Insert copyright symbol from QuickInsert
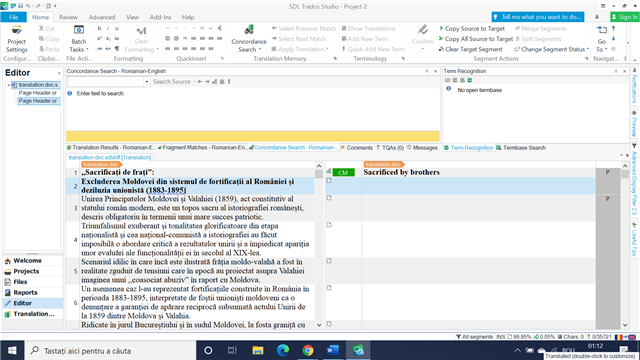 tap(167, 38)
